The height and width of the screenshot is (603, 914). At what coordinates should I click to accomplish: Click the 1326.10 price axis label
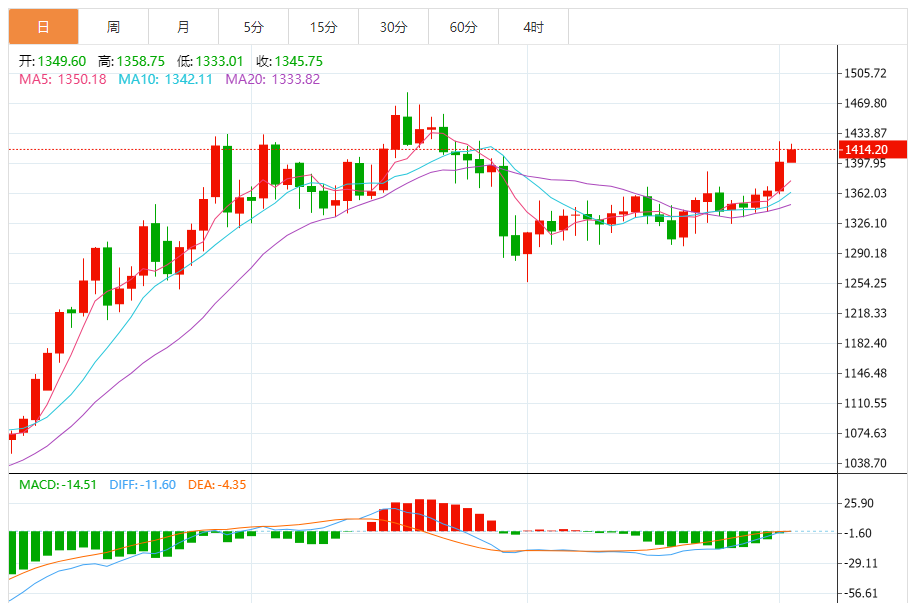click(x=866, y=223)
